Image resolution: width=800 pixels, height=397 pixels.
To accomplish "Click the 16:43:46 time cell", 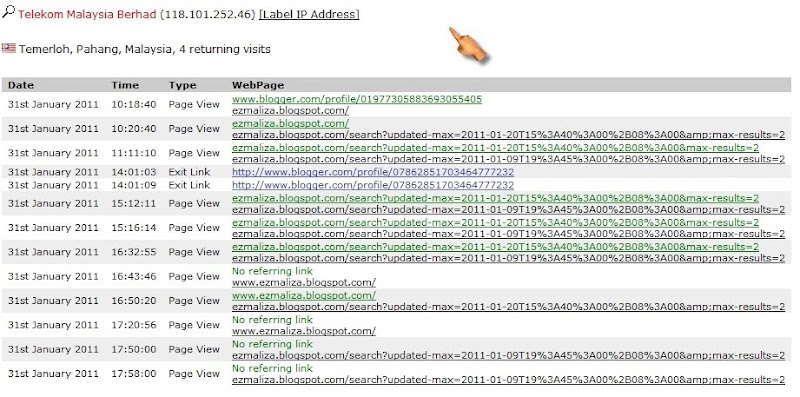I will tap(134, 277).
